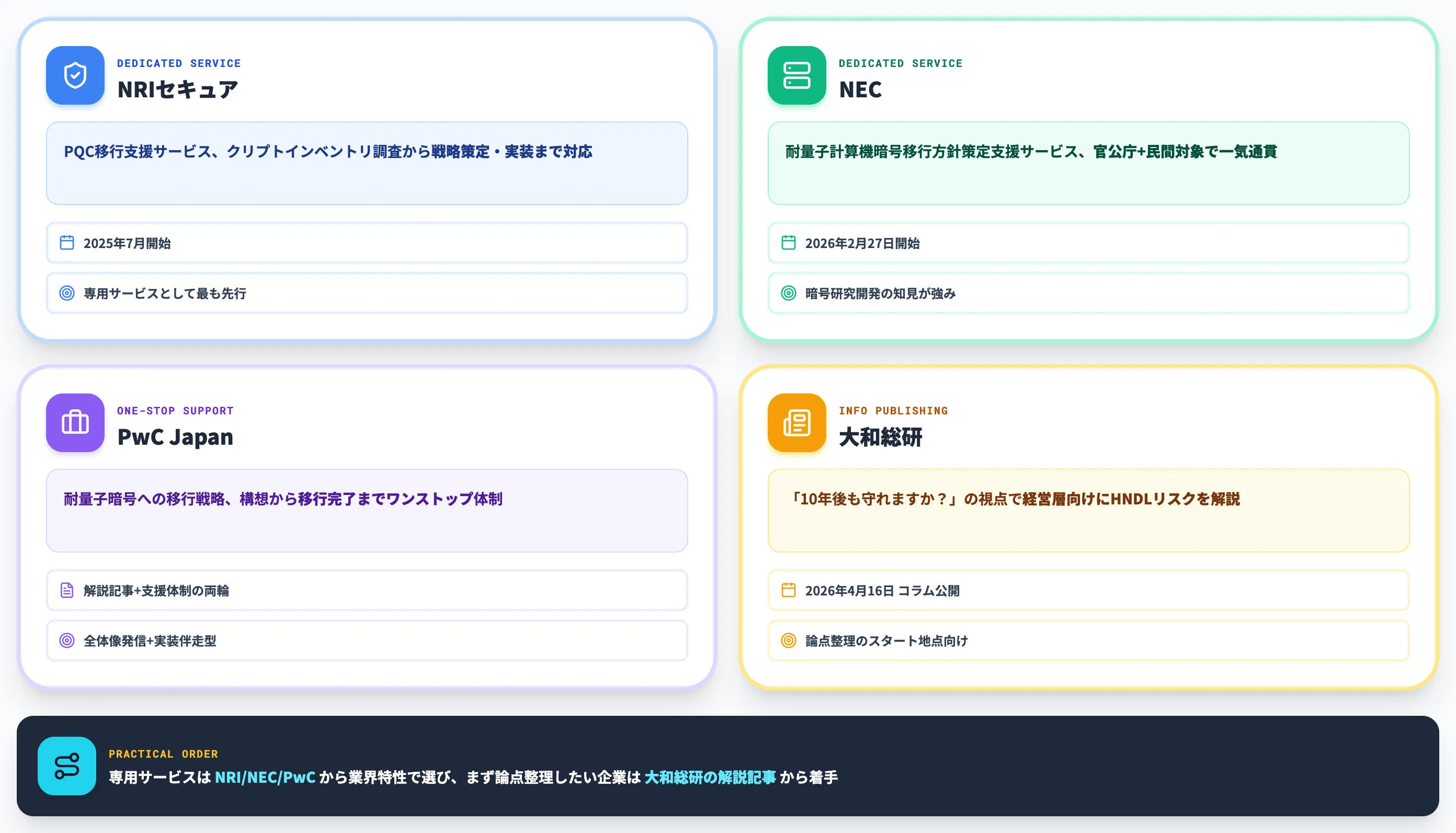Click the PRACTICAL ORDER label

pyautogui.click(x=164, y=754)
